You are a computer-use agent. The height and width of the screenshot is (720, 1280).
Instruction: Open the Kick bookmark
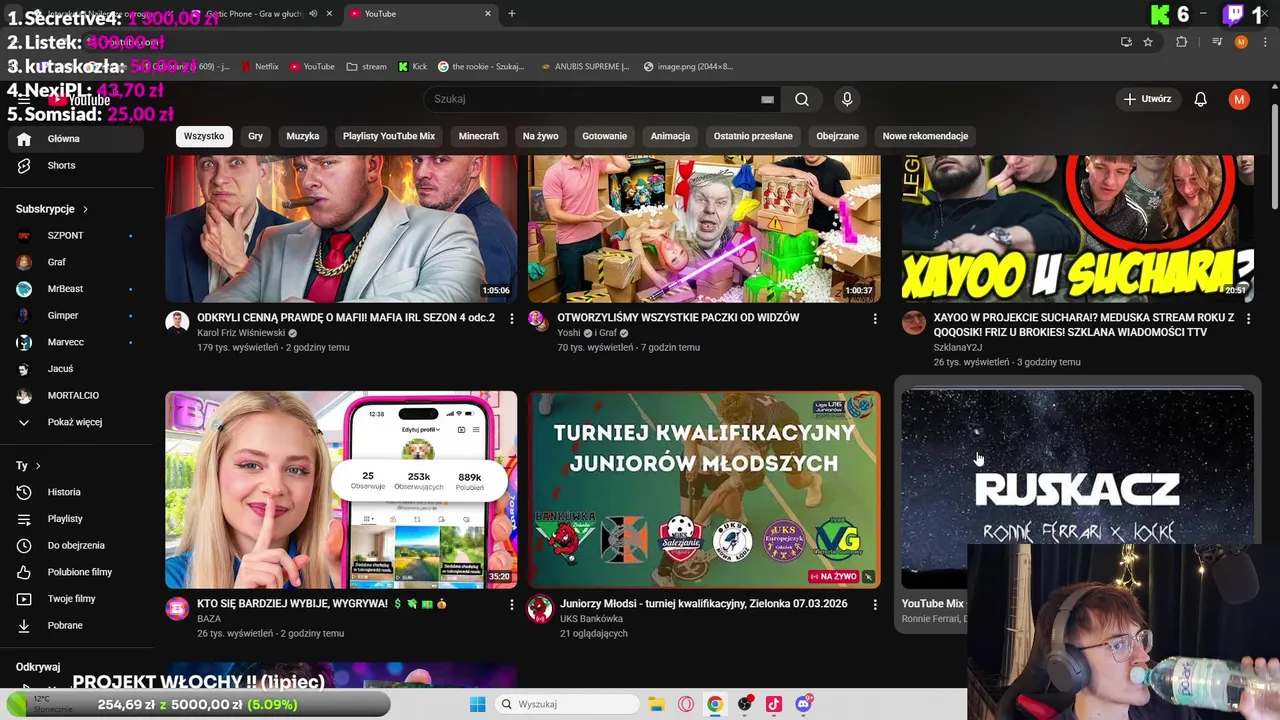click(x=413, y=67)
